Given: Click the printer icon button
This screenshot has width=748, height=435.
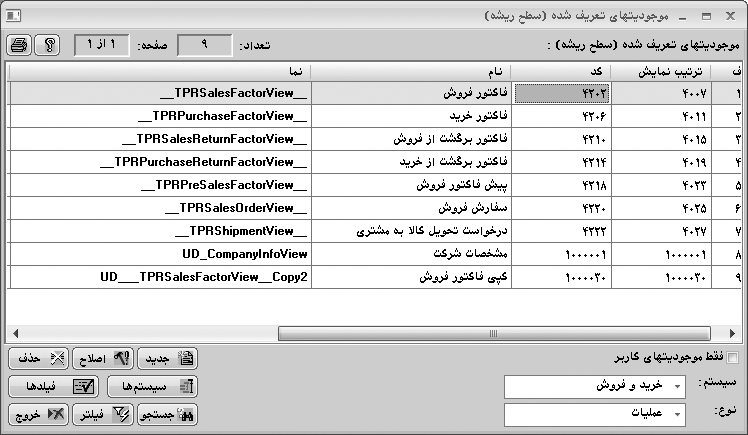Looking at the screenshot, I should pyautogui.click(x=19, y=46).
